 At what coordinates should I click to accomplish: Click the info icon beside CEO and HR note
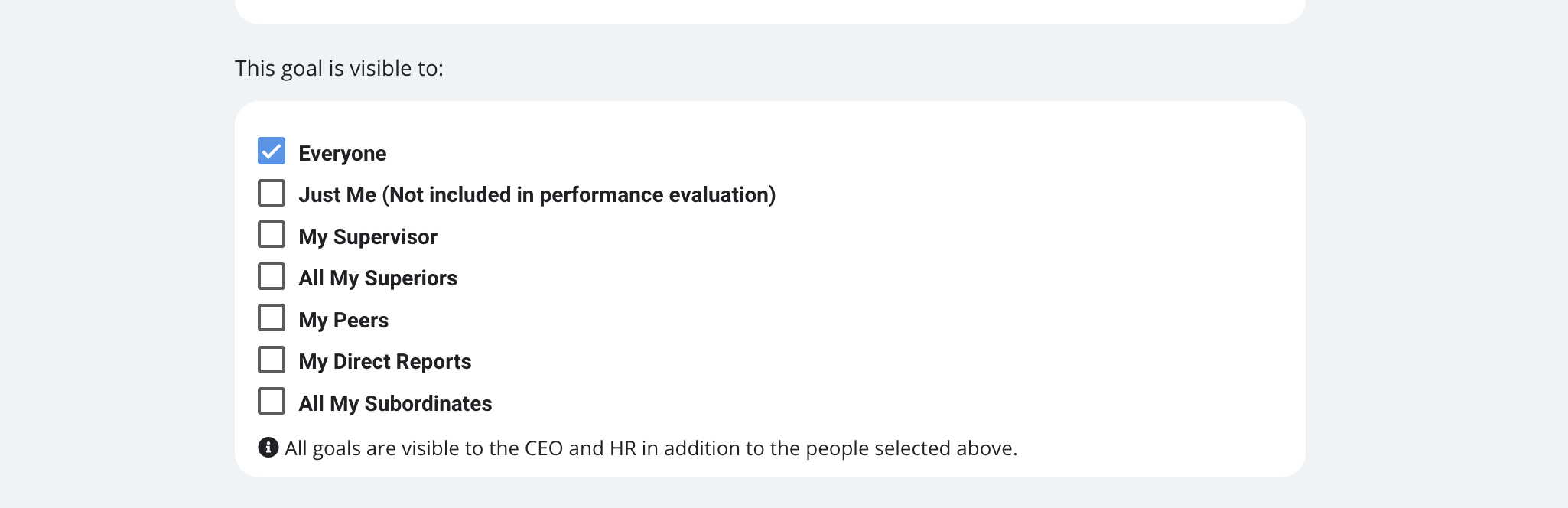pos(268,448)
